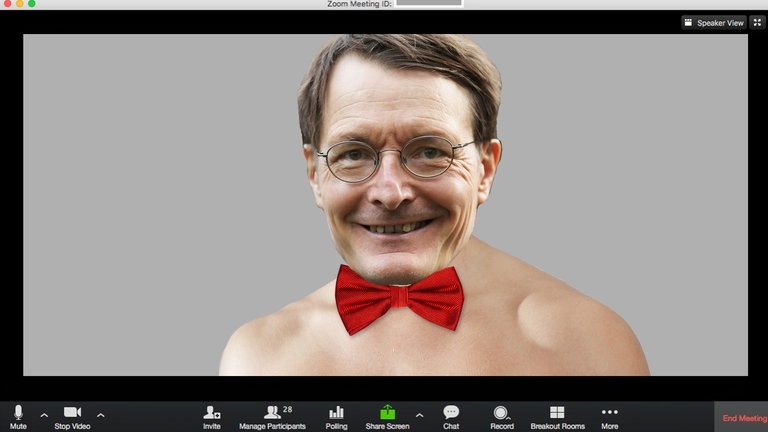Click the yellow minimize window button
This screenshot has height=432, width=768.
pos(20,3)
